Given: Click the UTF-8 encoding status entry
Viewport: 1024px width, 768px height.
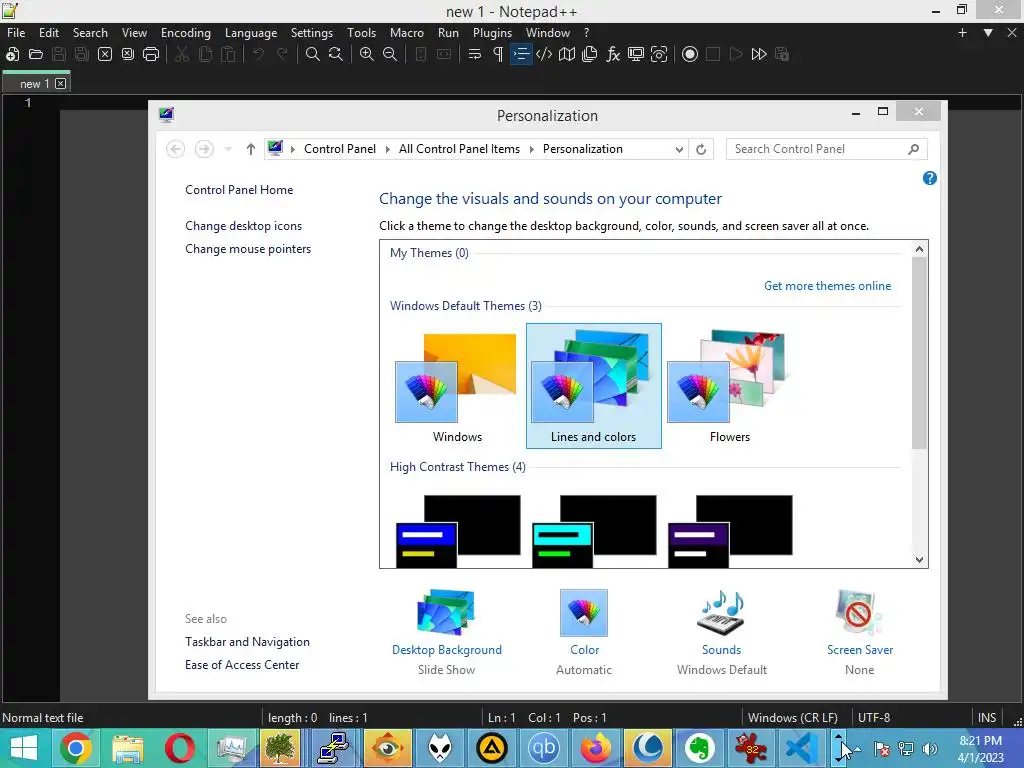Looking at the screenshot, I should pyautogui.click(x=874, y=718).
